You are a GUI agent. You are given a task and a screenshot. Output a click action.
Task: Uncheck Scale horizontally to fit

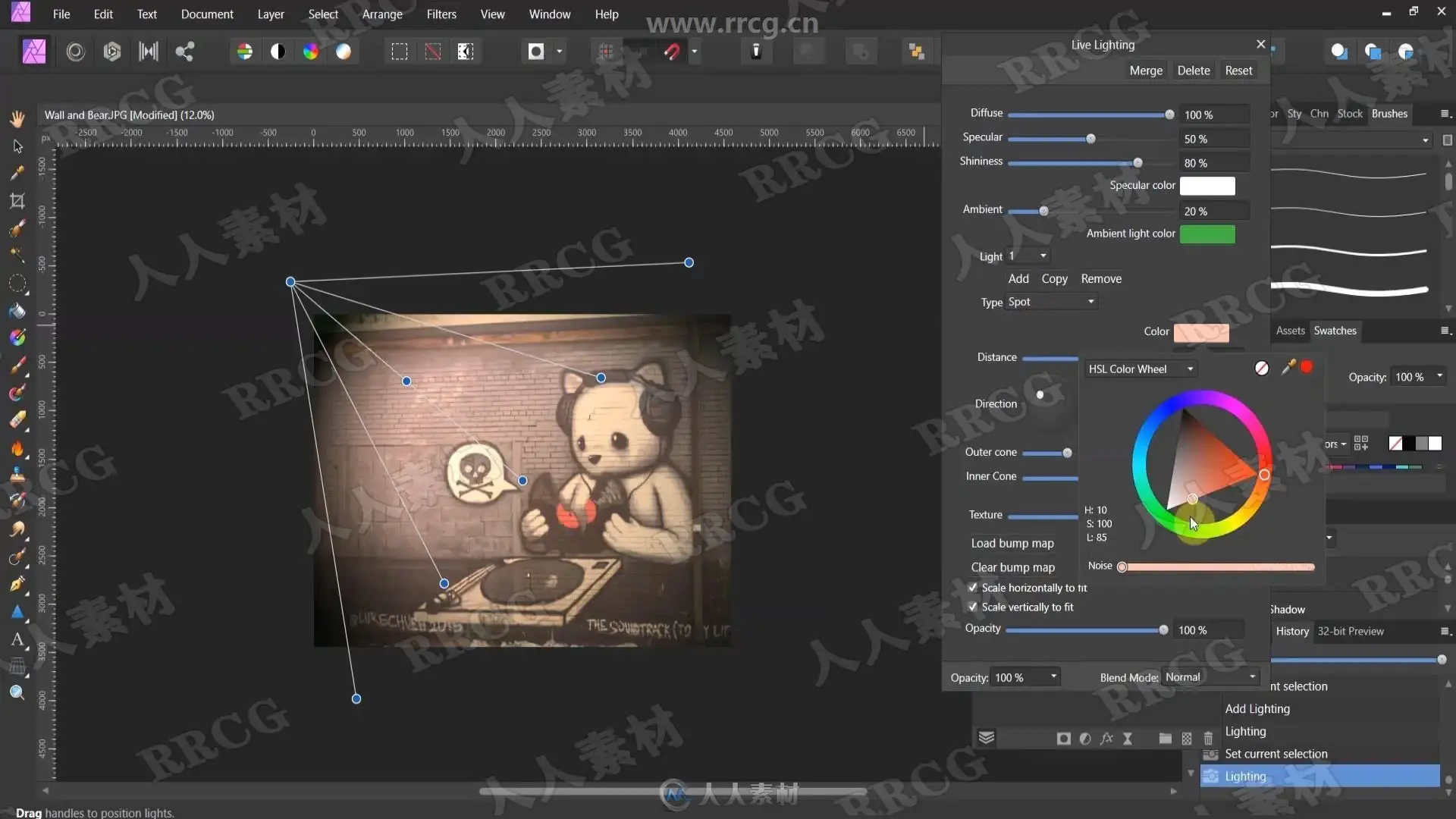[973, 588]
